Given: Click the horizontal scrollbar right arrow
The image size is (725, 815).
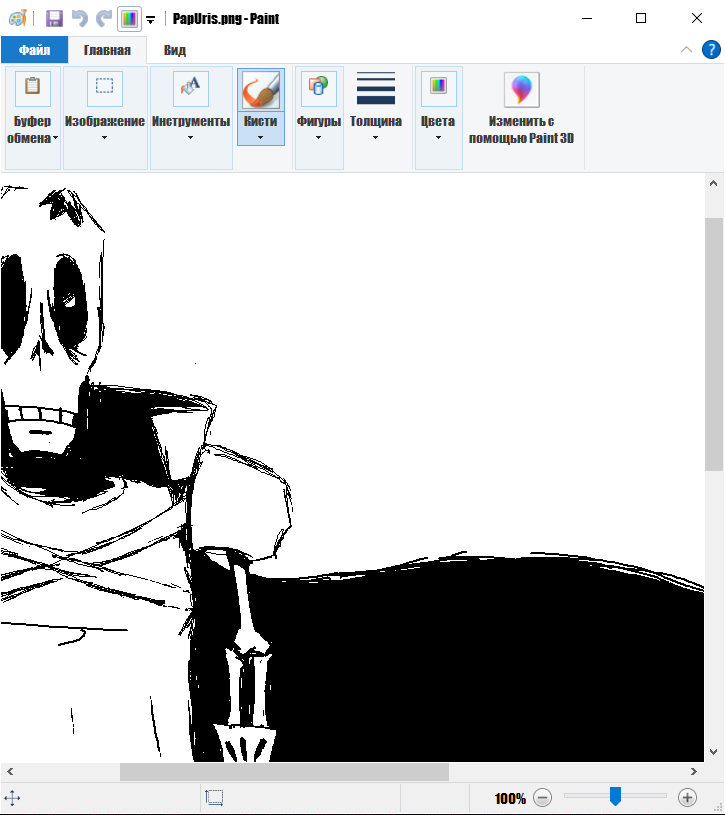Looking at the screenshot, I should (694, 772).
